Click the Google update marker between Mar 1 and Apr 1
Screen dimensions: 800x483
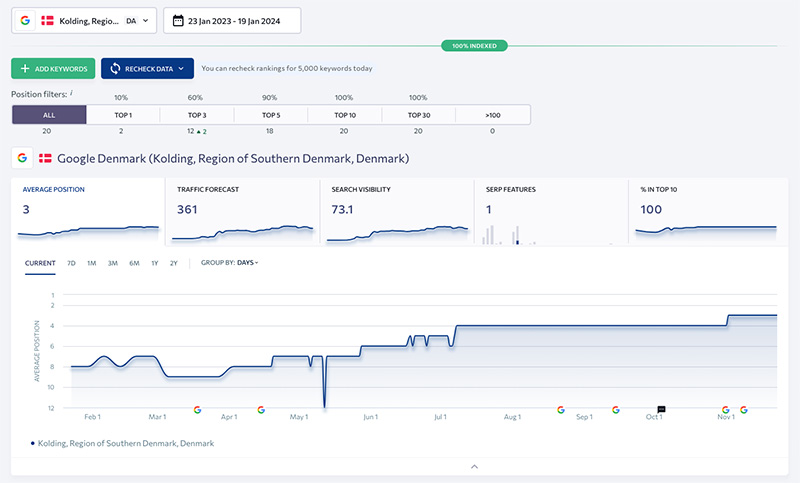point(197,409)
